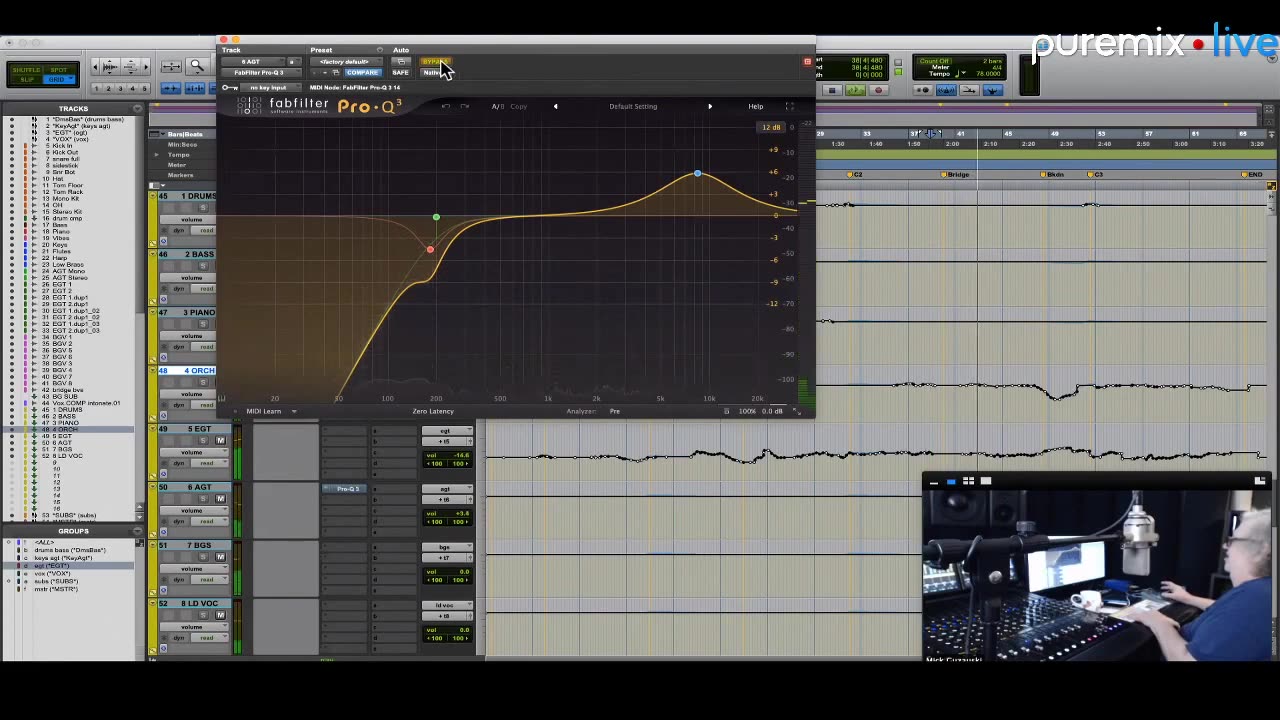Click the COMPARE button in plugin header
The width and height of the screenshot is (1280, 720).
363,72
